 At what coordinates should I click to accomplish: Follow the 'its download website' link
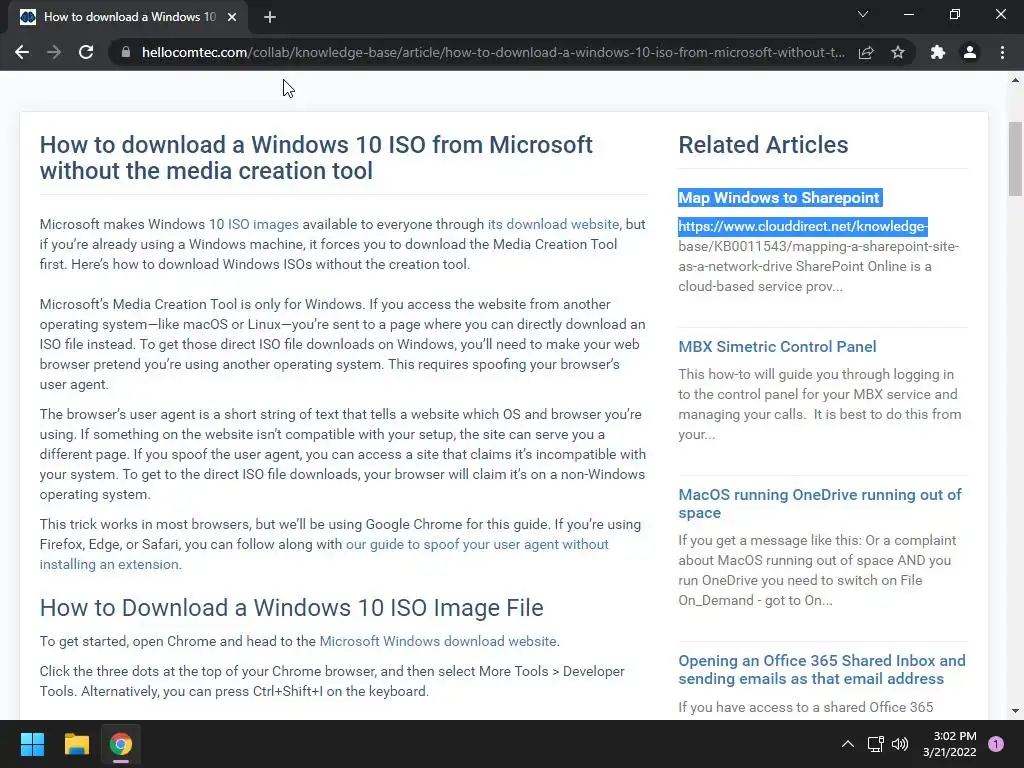(553, 225)
